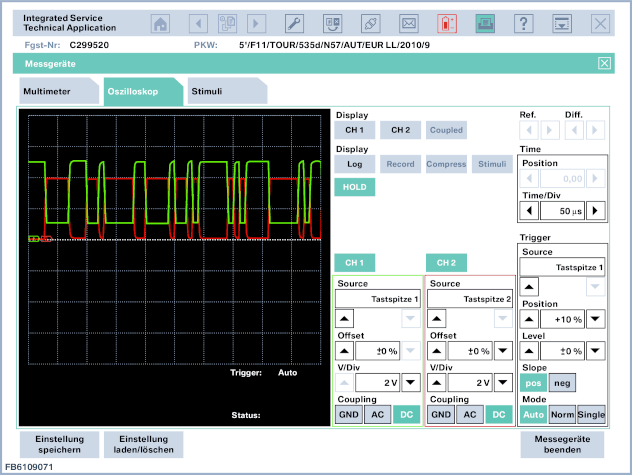Click Trigger source down arrow
This screenshot has width=632, height=475.
(x=595, y=287)
